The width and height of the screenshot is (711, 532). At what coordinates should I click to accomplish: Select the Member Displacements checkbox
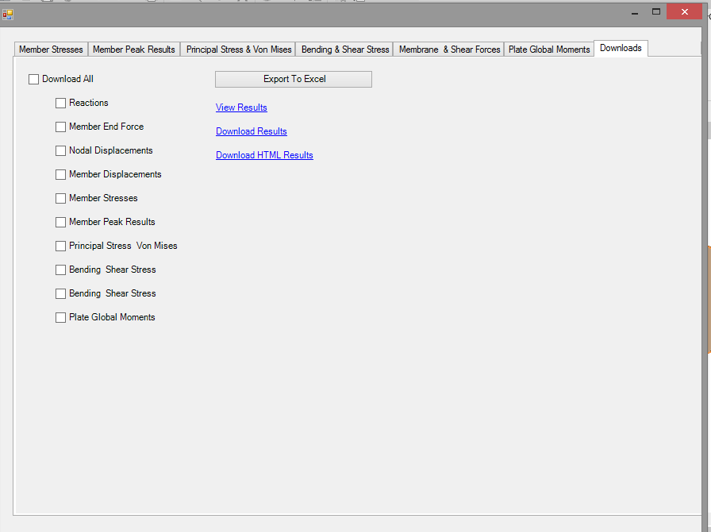click(x=61, y=175)
